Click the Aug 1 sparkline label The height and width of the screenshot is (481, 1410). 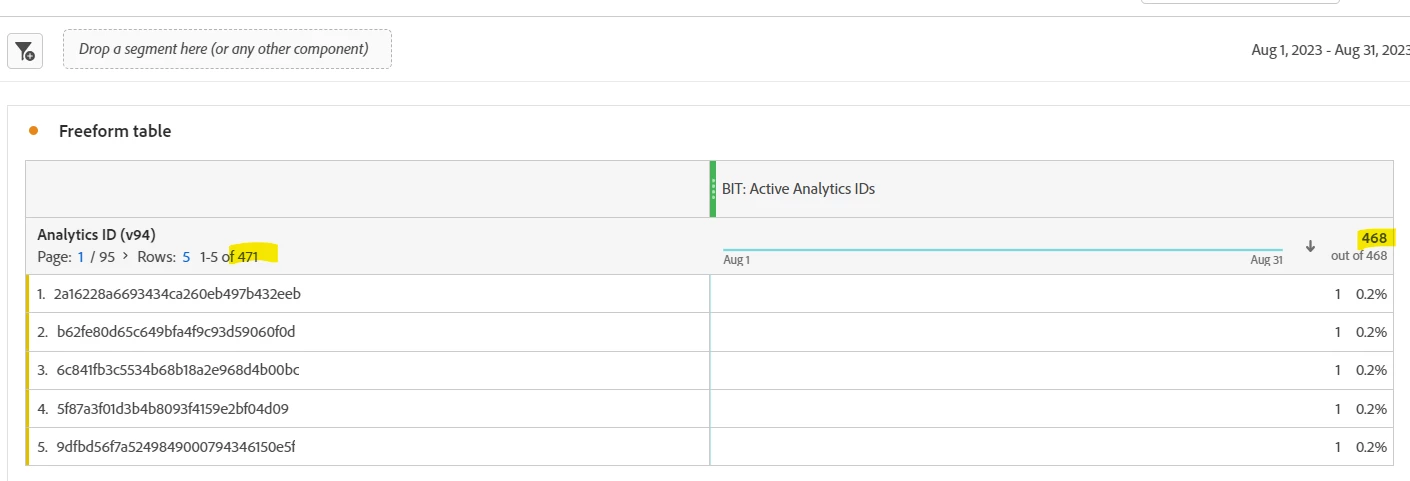click(x=736, y=260)
